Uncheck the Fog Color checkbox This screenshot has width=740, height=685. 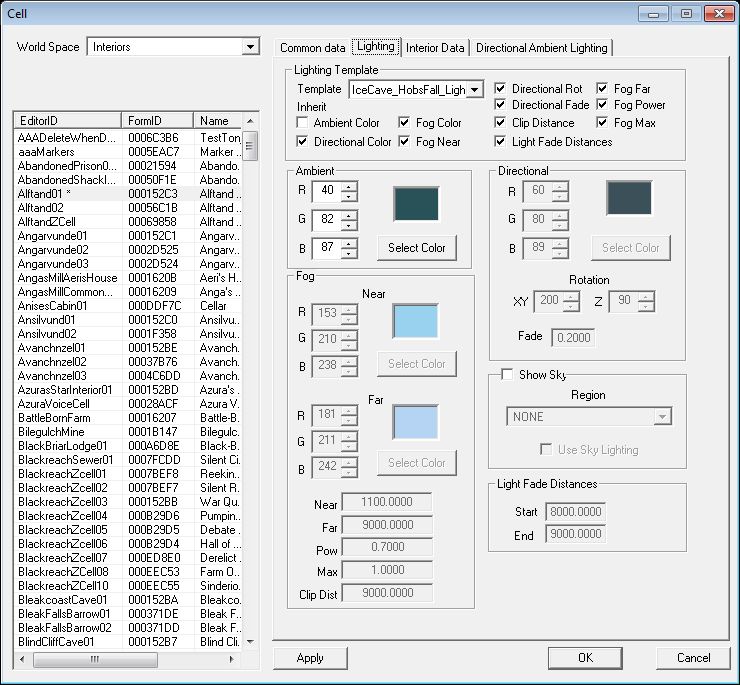coord(404,123)
